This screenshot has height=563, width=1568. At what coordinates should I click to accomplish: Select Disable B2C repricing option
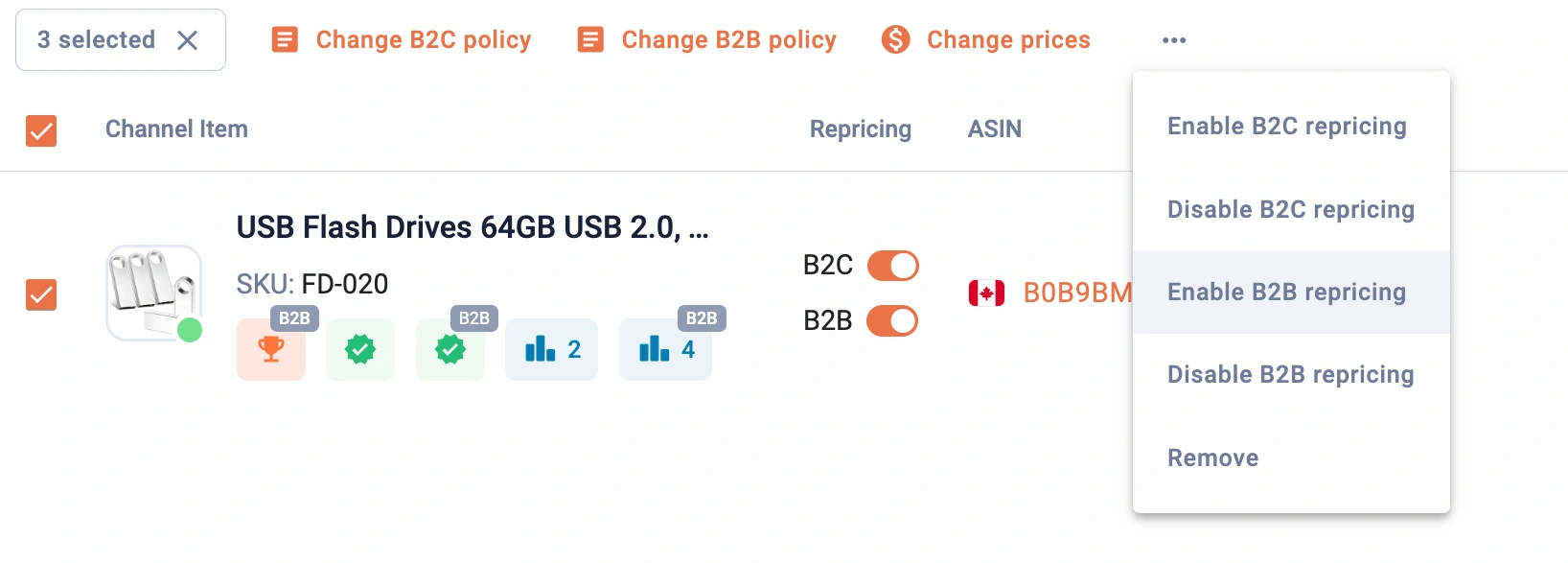(x=1290, y=209)
